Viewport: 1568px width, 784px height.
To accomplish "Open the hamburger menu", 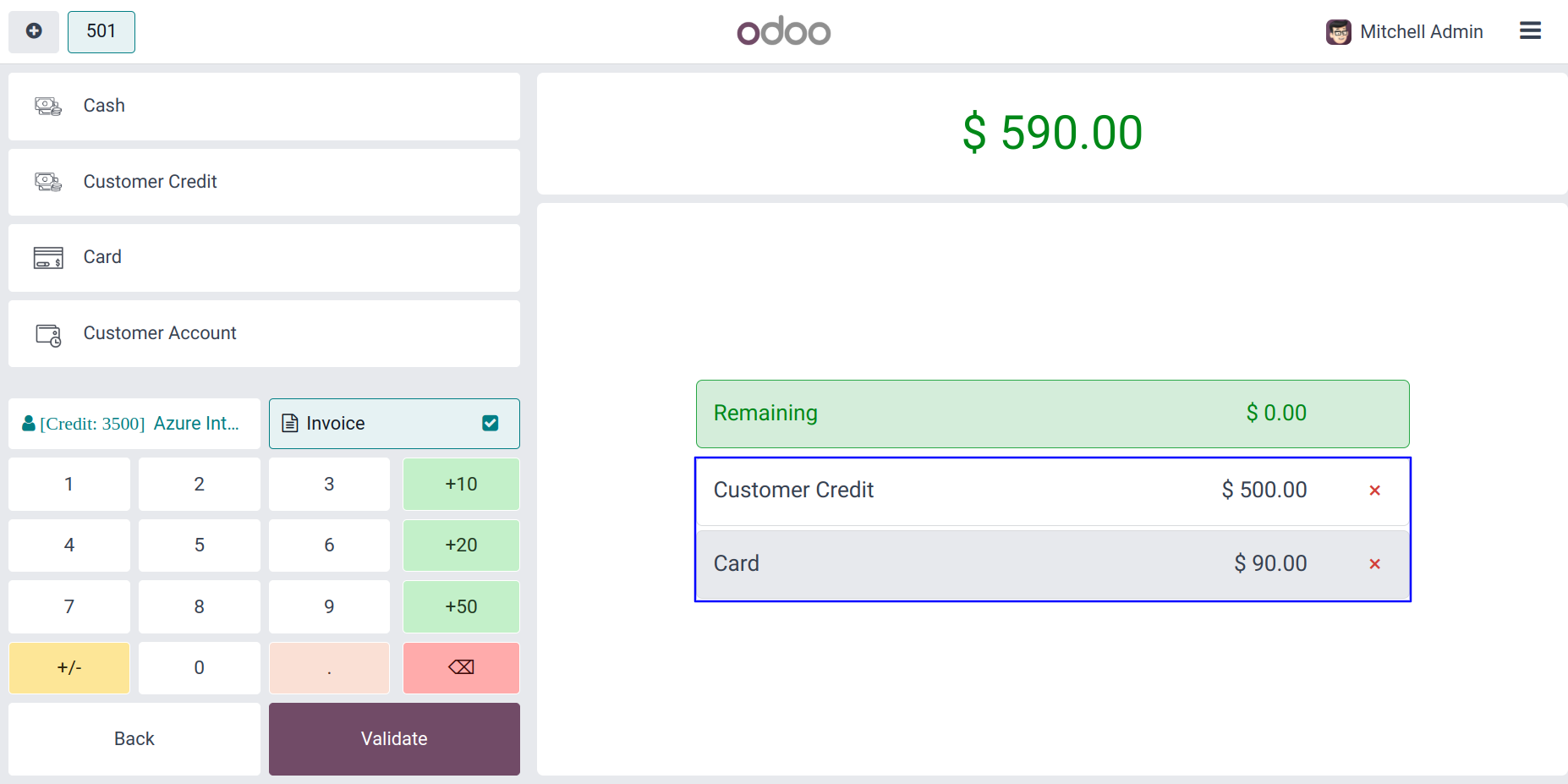I will 1530,31.
